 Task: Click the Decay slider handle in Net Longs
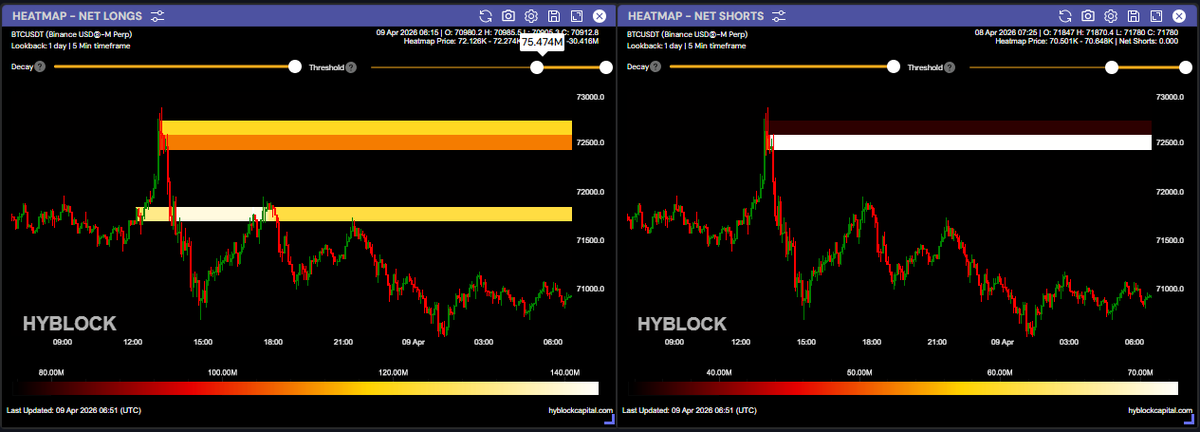point(294,67)
